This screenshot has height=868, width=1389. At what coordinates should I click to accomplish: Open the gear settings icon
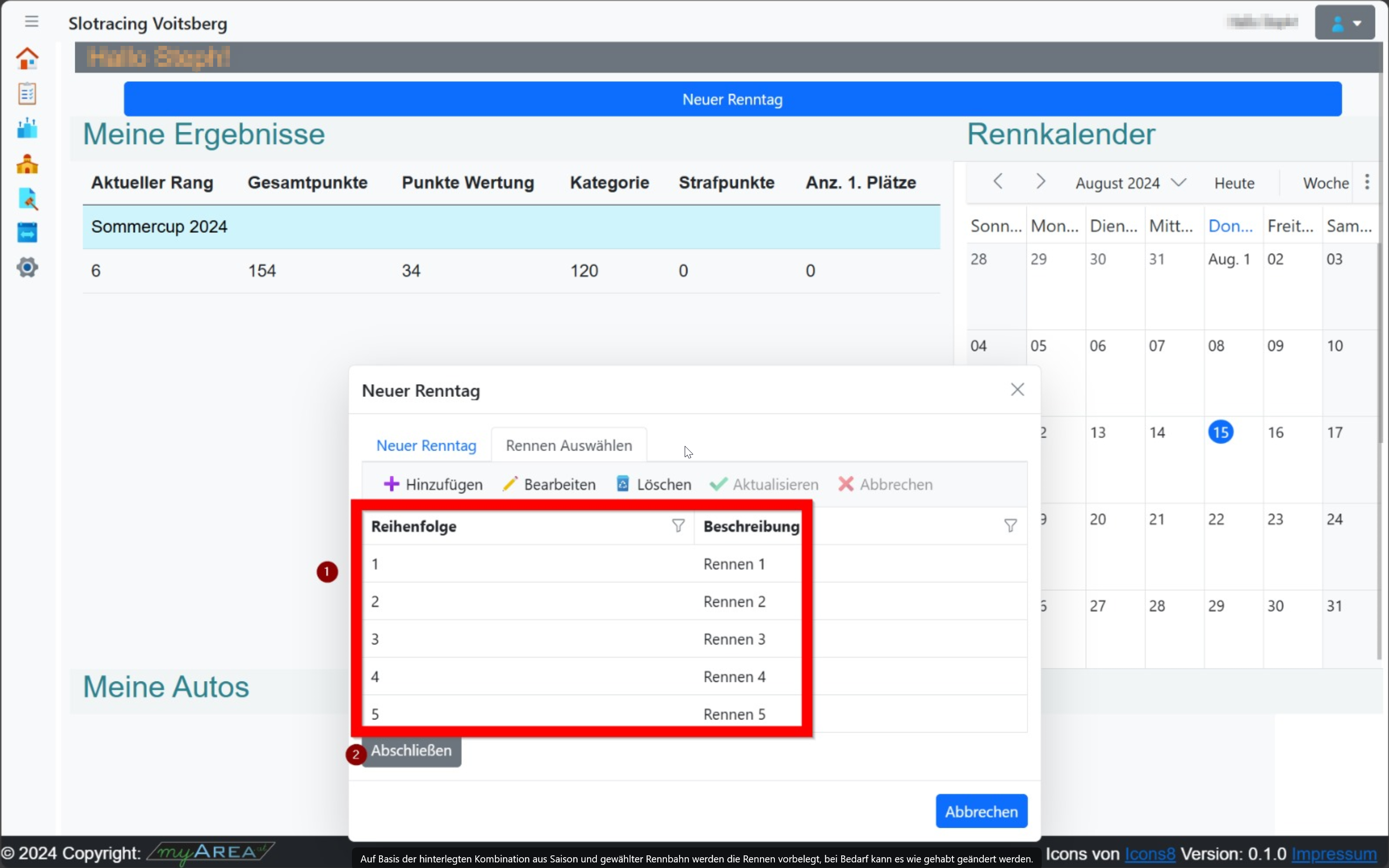(x=27, y=267)
